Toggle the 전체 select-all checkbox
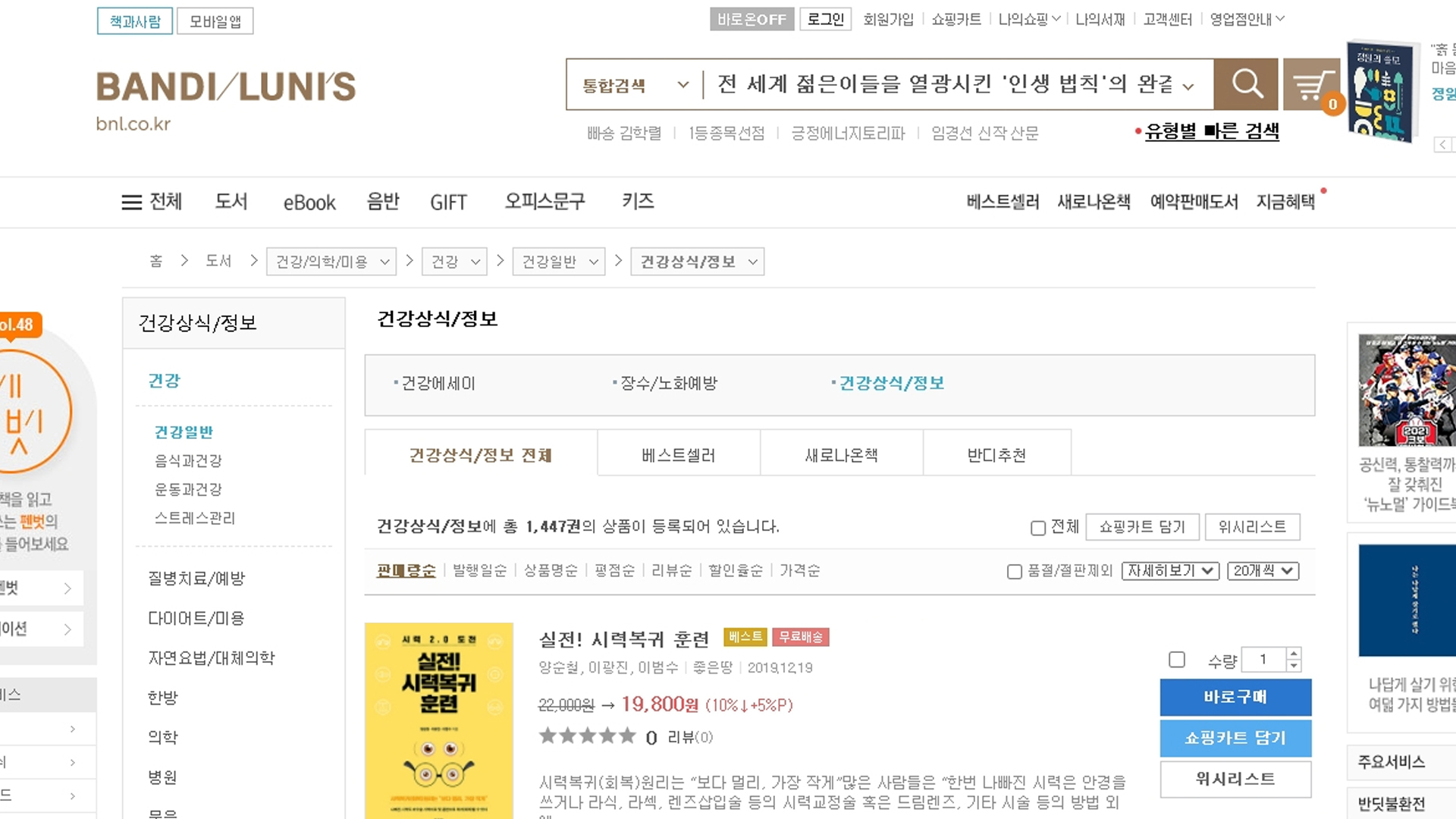The width and height of the screenshot is (1456, 819). click(1038, 528)
